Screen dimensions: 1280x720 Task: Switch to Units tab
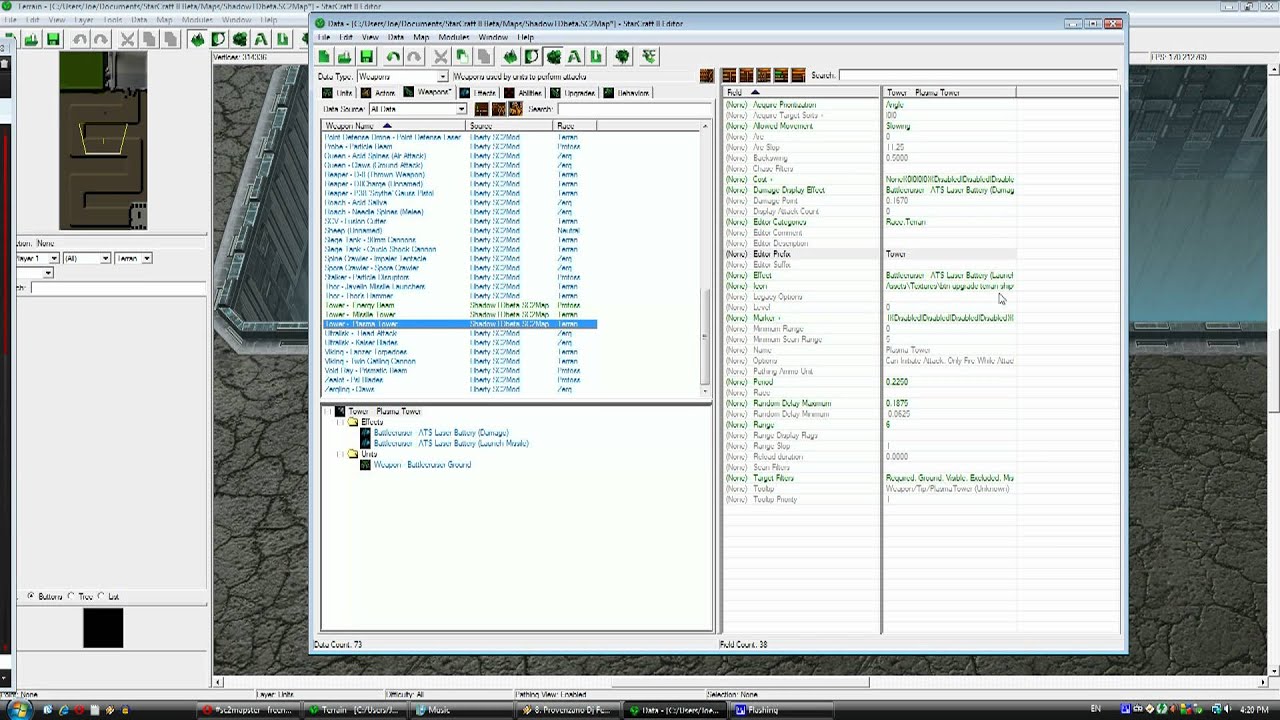pos(337,93)
